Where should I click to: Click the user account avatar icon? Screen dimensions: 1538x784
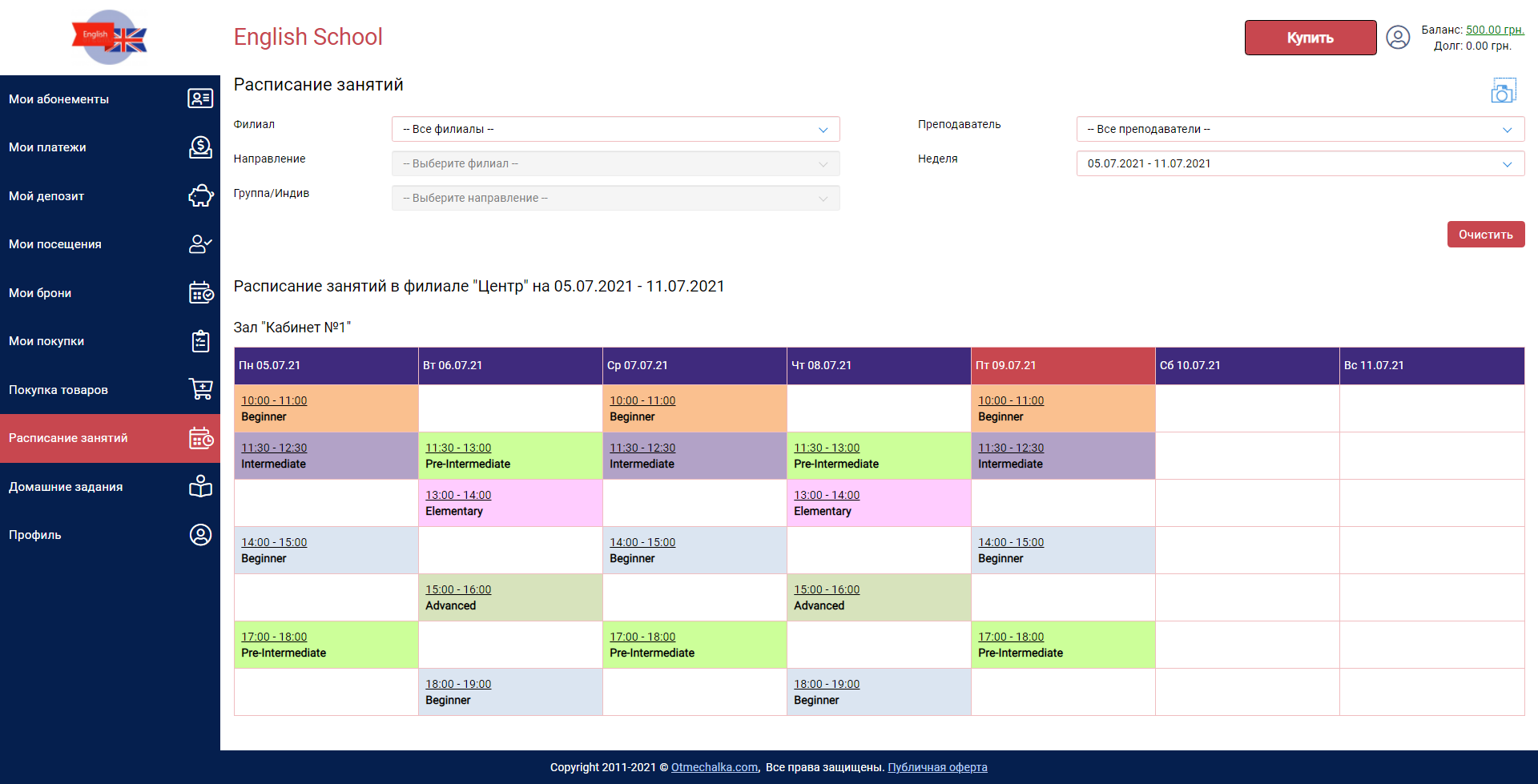[1398, 38]
